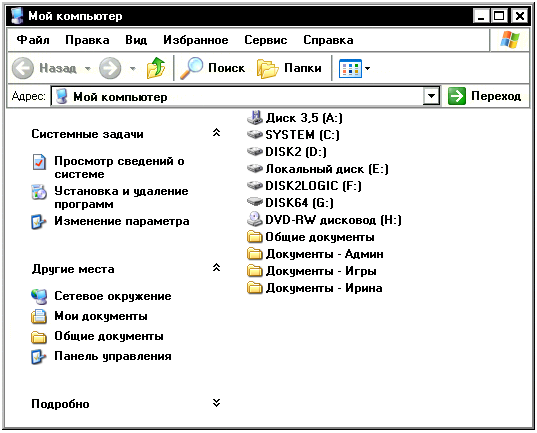The height and width of the screenshot is (433, 537).
Task: Click the Back arrow icon
Action: coord(23,68)
